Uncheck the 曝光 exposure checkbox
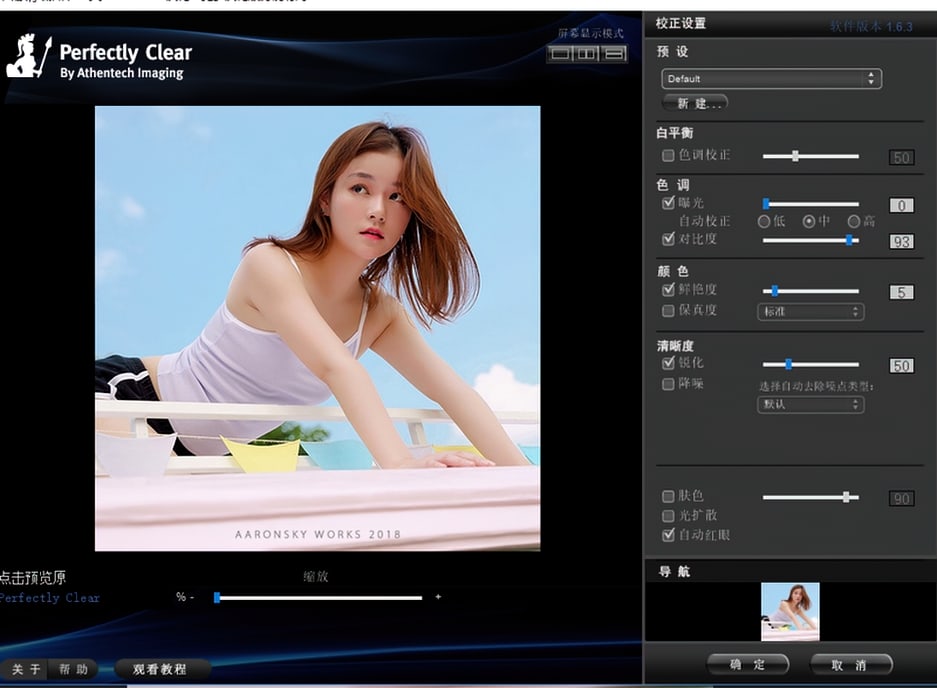 tap(668, 203)
